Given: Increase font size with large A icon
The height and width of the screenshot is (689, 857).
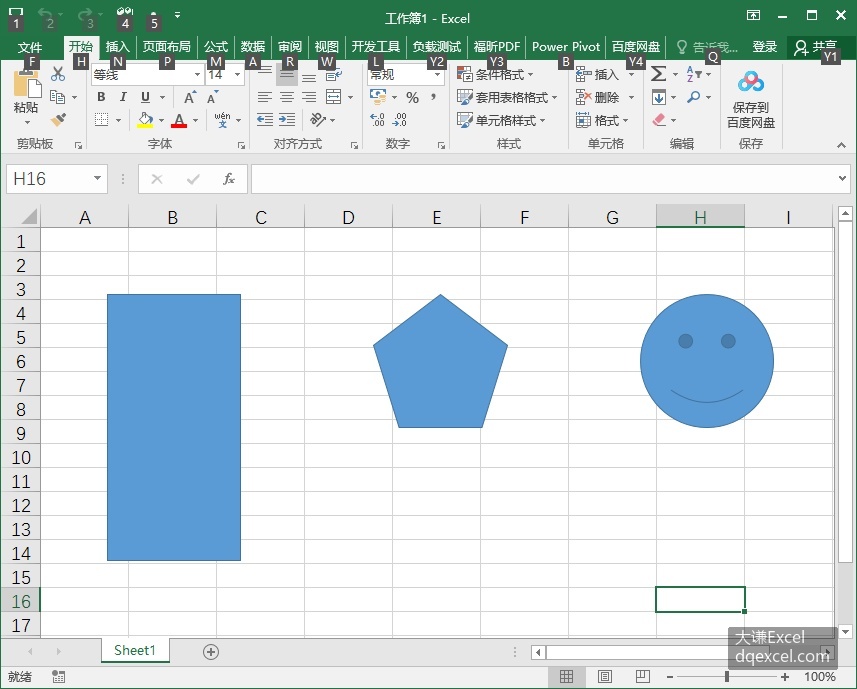Looking at the screenshot, I should point(190,97).
